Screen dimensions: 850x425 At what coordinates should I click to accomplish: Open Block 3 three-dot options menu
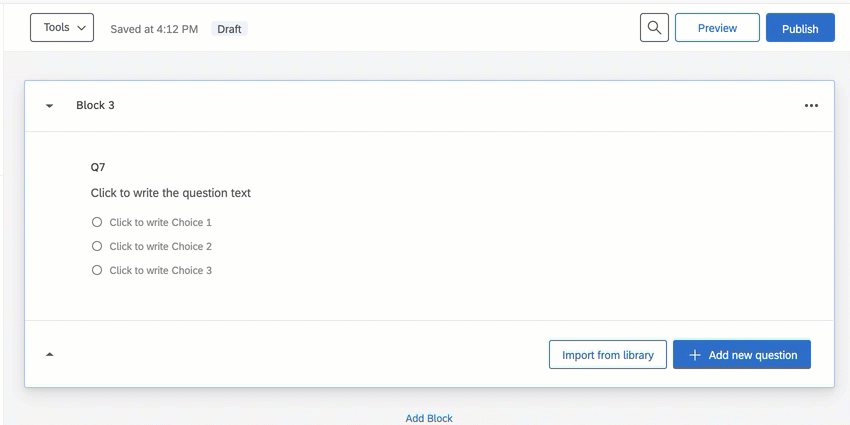(x=811, y=106)
